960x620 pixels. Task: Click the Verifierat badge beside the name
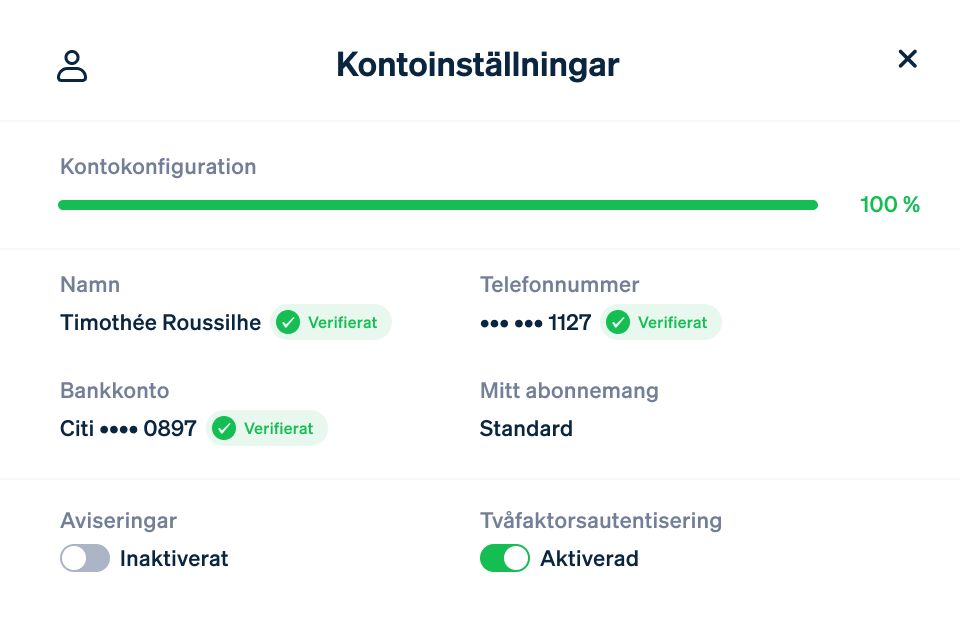click(331, 322)
